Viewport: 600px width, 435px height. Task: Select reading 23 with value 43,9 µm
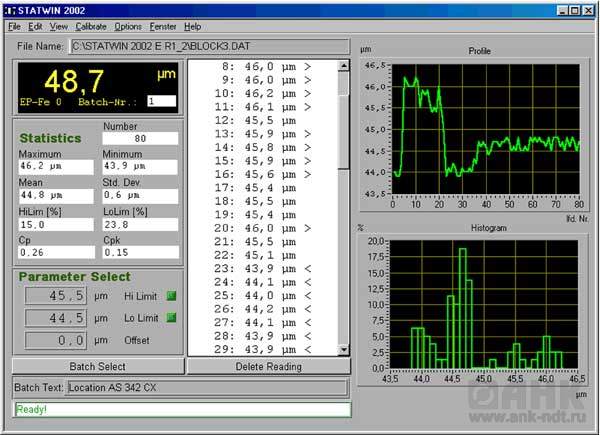pyautogui.click(x=263, y=268)
